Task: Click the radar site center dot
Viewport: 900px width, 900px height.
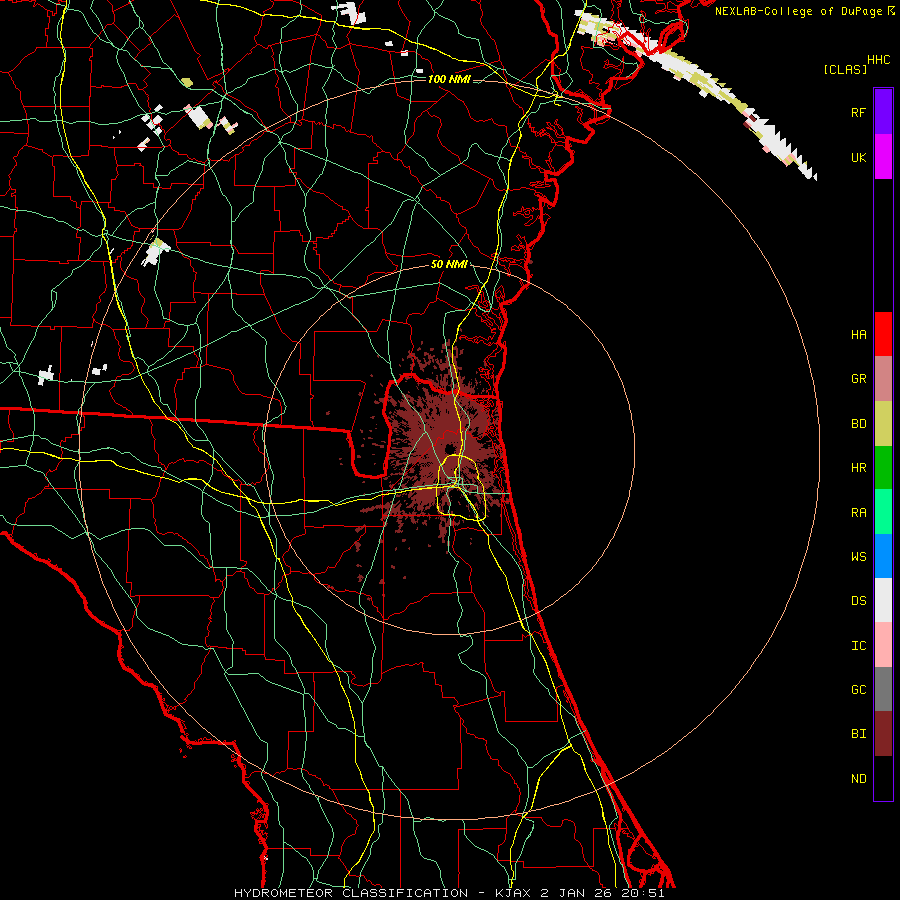Action: pos(449,449)
